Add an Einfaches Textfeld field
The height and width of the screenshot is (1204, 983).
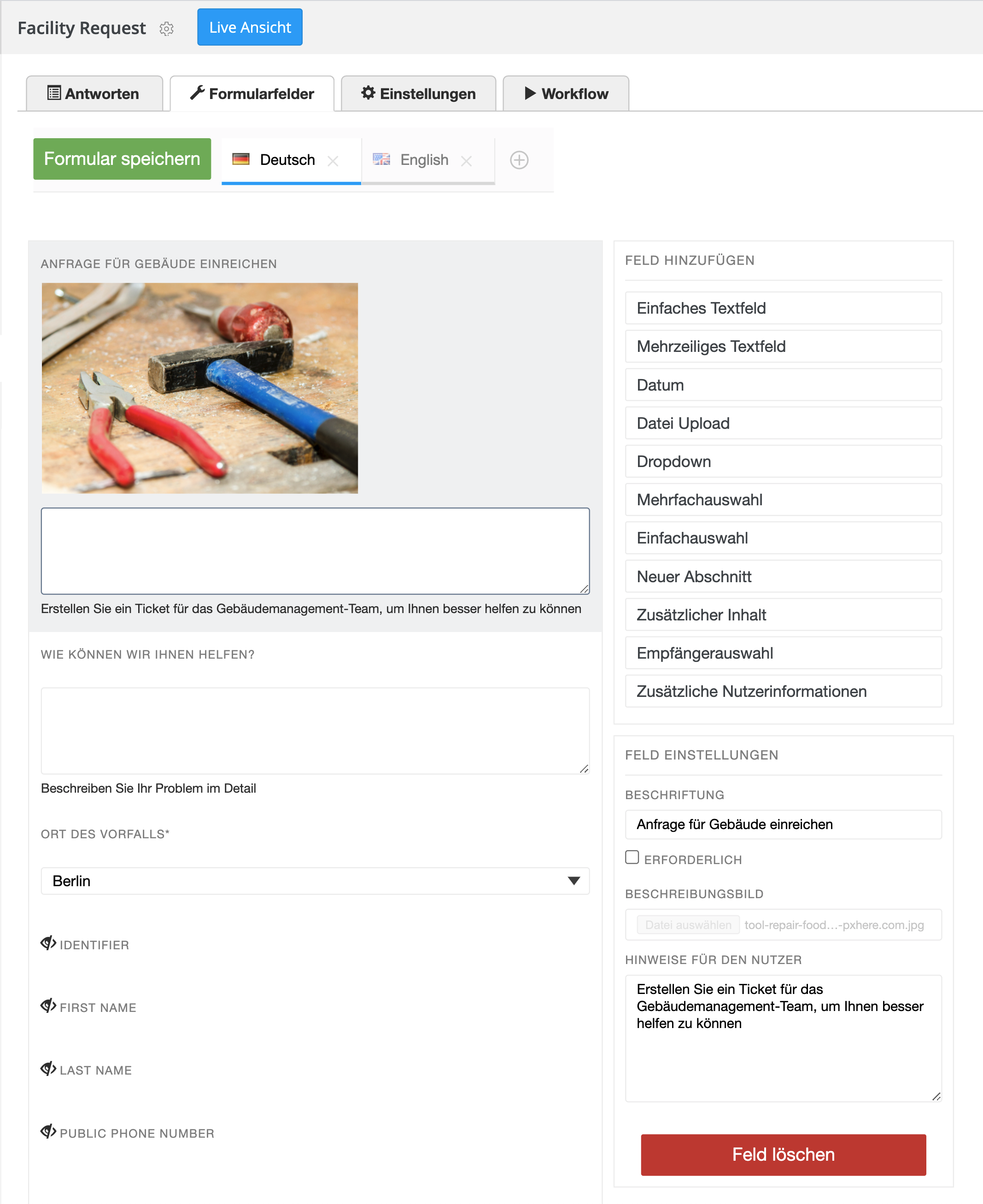click(784, 308)
